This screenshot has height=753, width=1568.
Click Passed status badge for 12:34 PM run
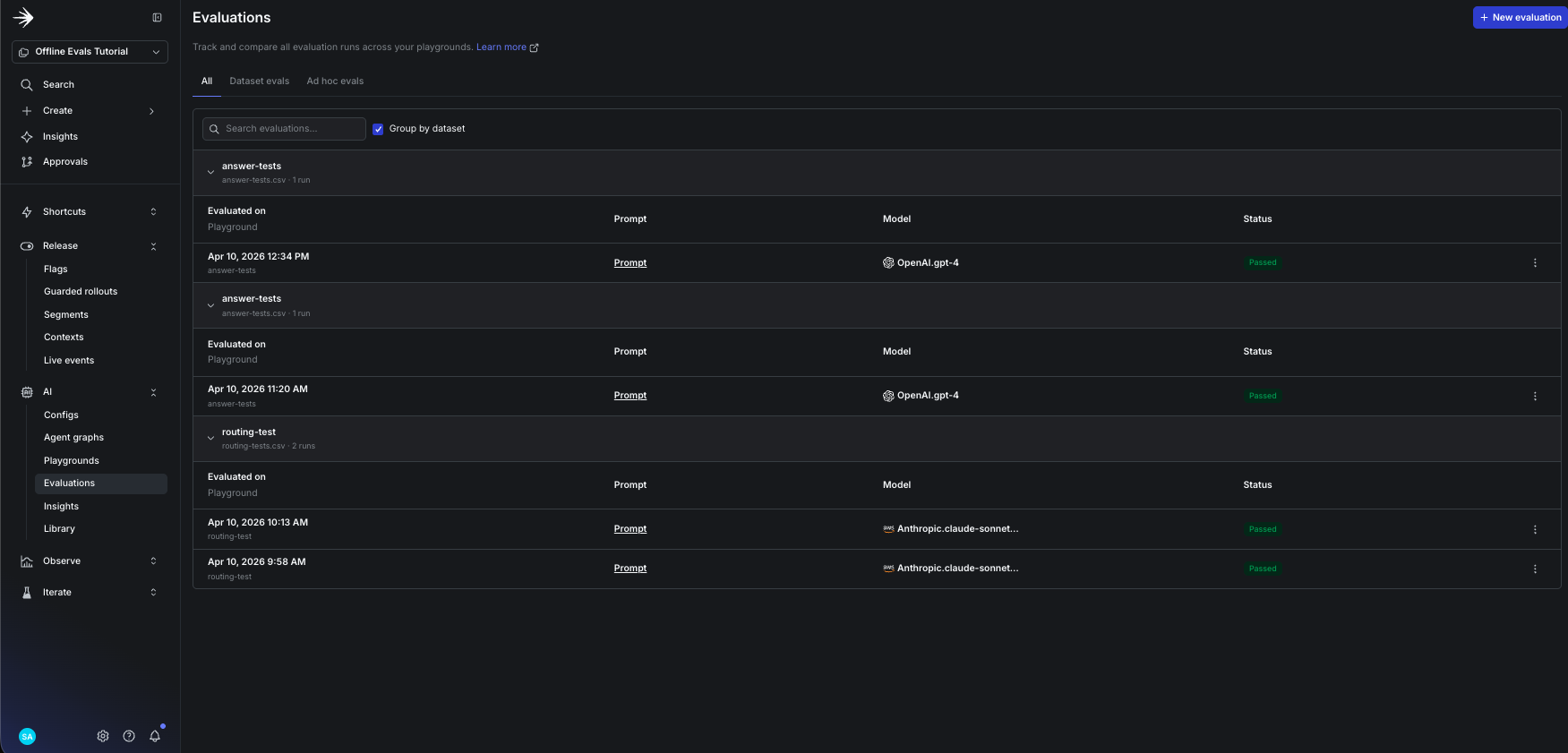pos(1263,263)
